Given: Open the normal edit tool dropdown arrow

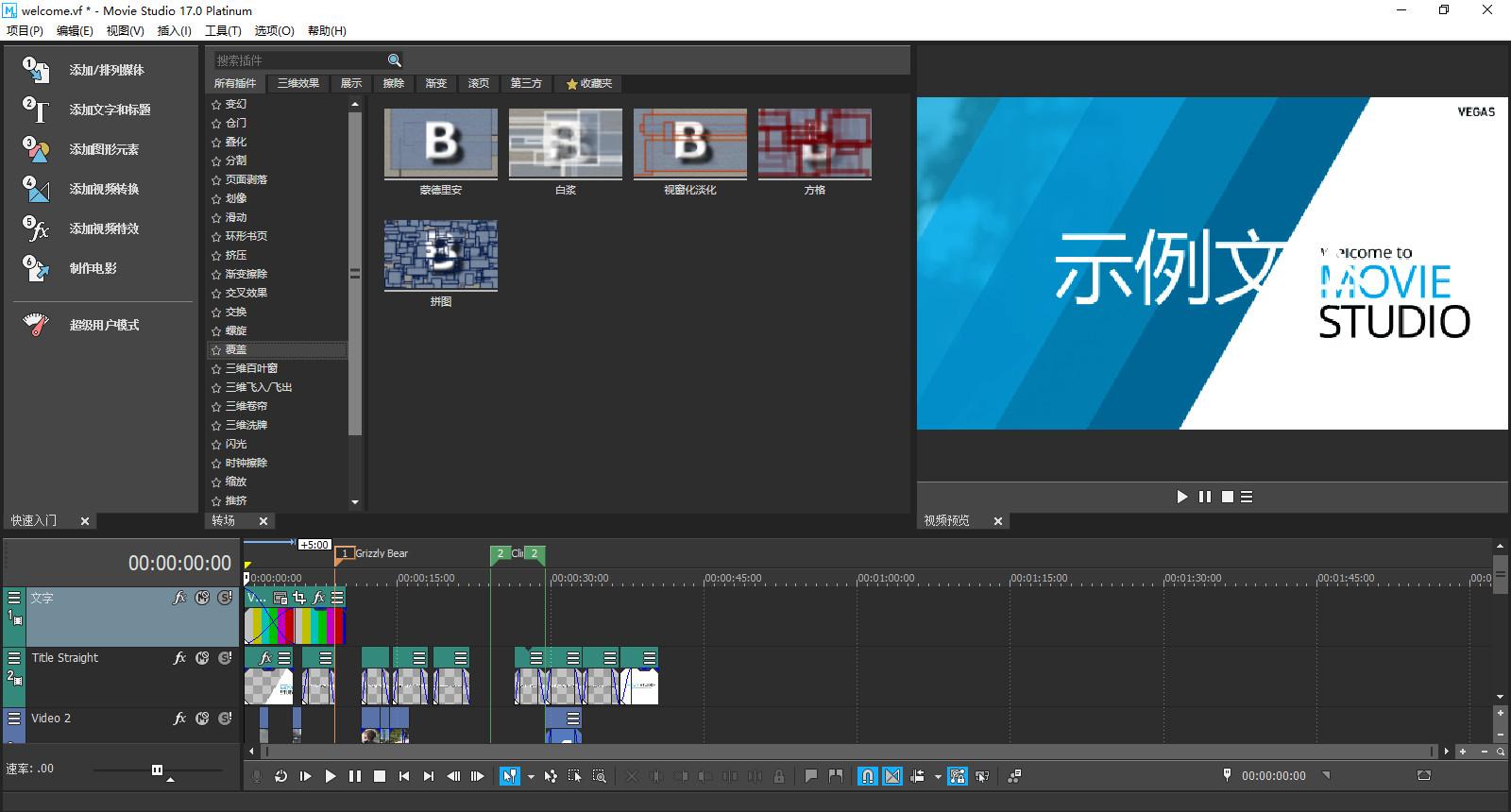Looking at the screenshot, I should click(x=531, y=777).
